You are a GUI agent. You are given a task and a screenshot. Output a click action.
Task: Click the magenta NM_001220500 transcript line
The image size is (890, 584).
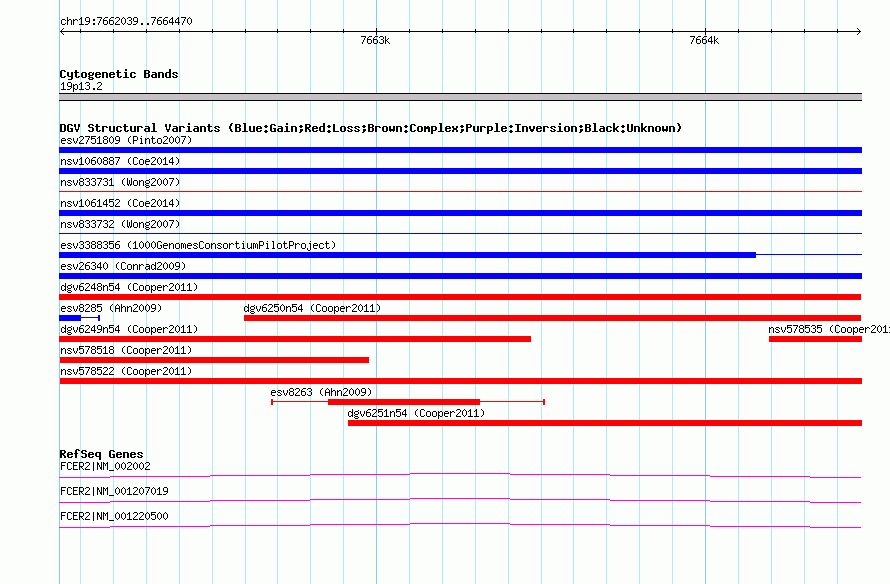click(460, 526)
